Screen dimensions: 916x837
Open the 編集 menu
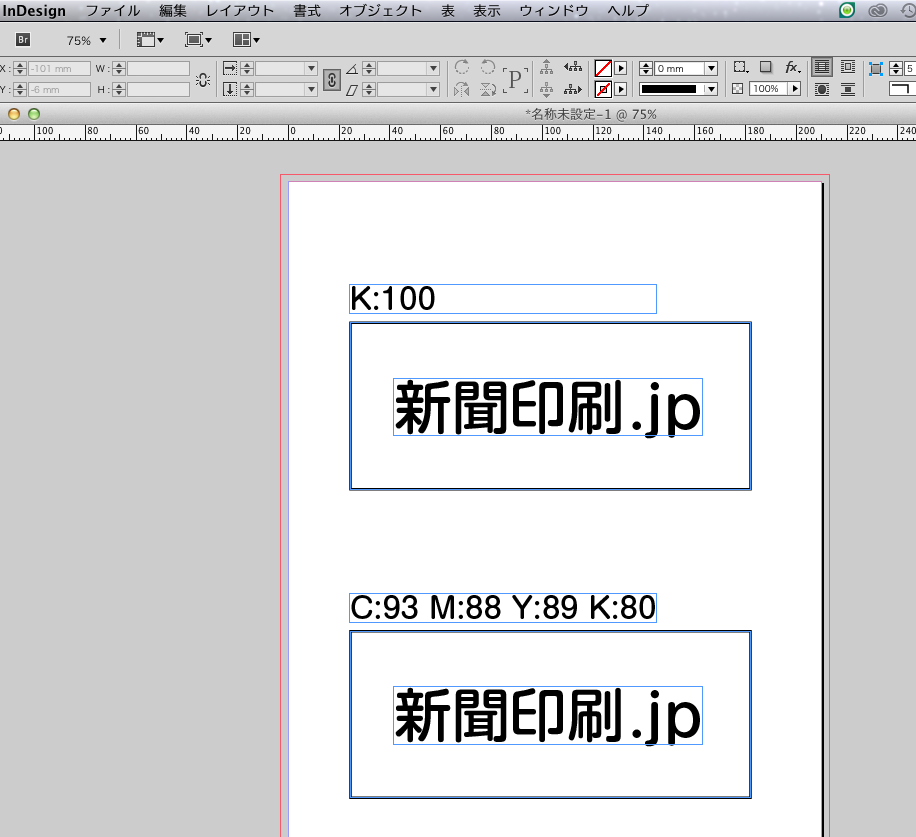point(173,11)
